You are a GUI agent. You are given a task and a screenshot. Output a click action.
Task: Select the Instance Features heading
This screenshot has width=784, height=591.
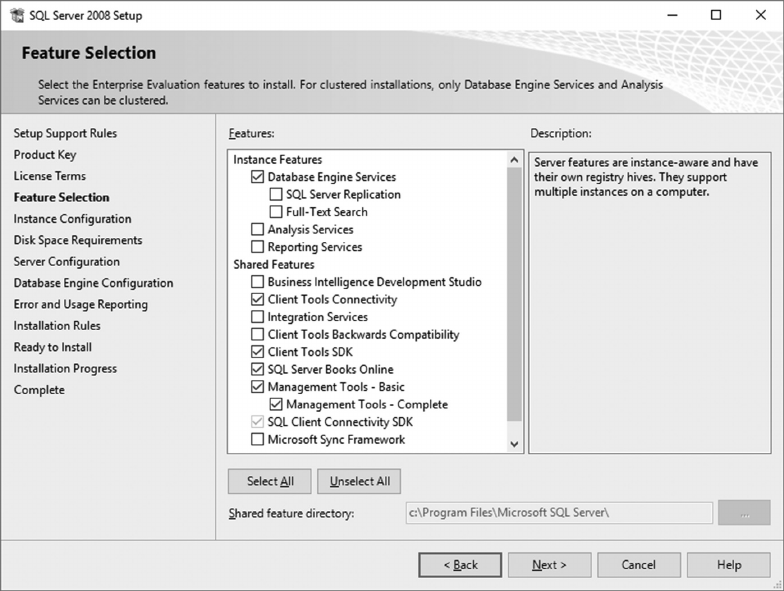[x=278, y=160]
